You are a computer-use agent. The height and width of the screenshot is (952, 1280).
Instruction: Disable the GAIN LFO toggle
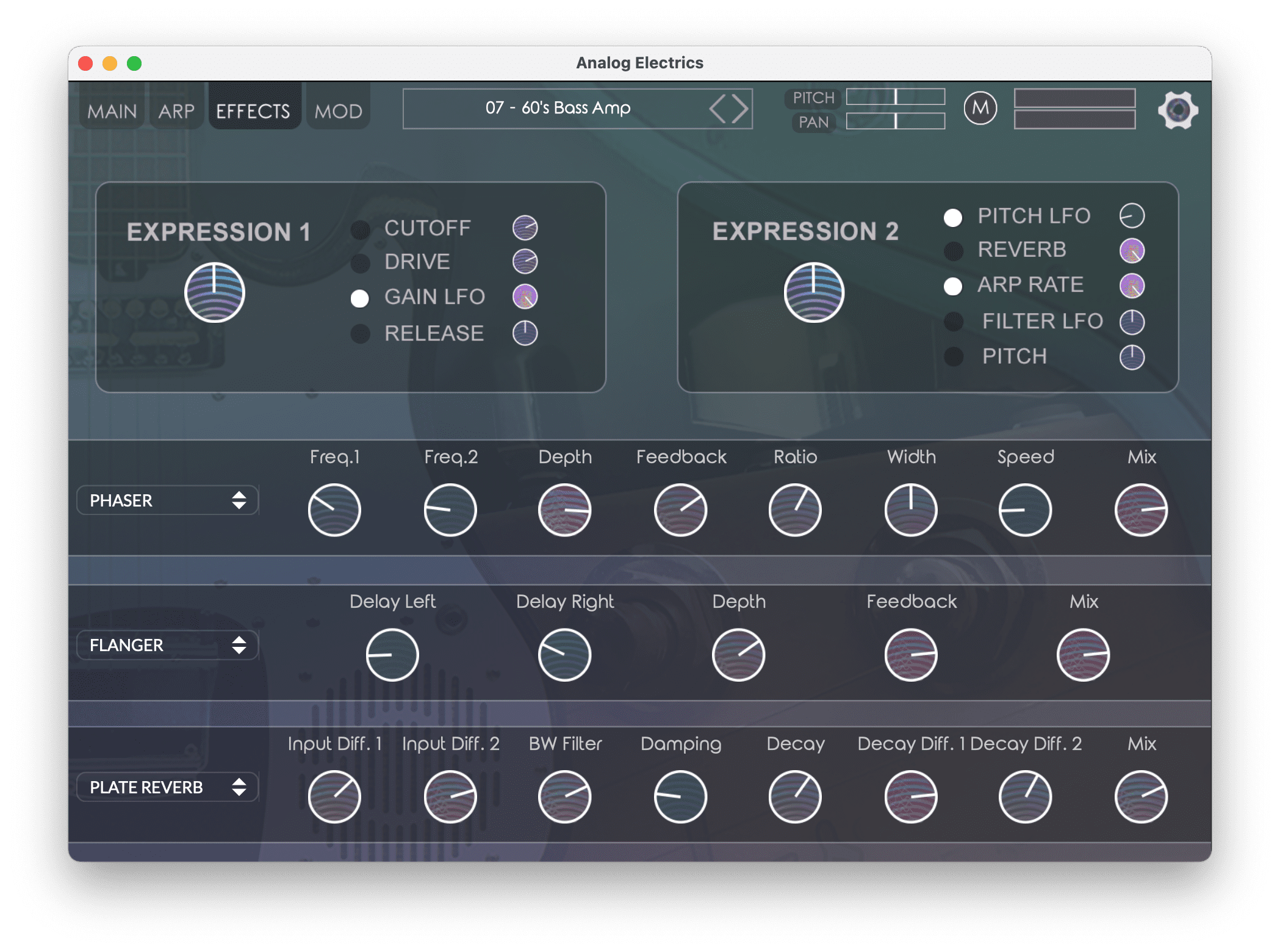(360, 298)
